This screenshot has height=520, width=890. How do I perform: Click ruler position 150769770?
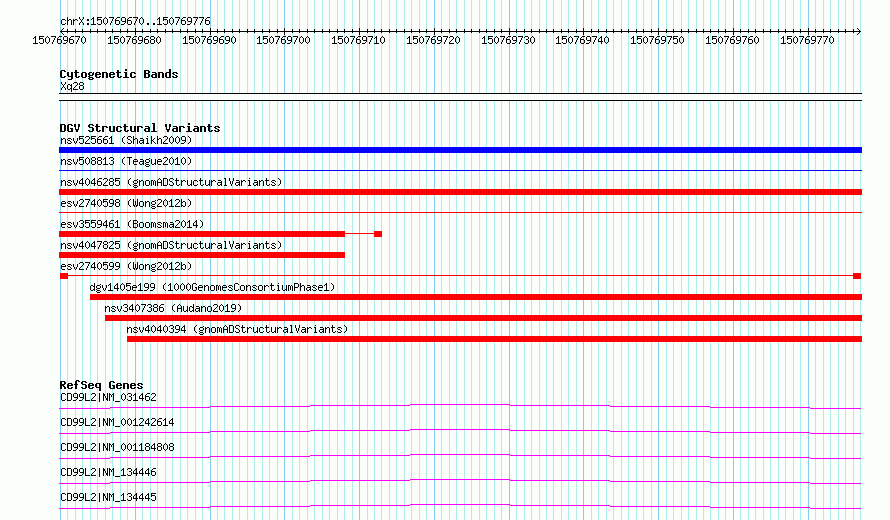pos(807,40)
